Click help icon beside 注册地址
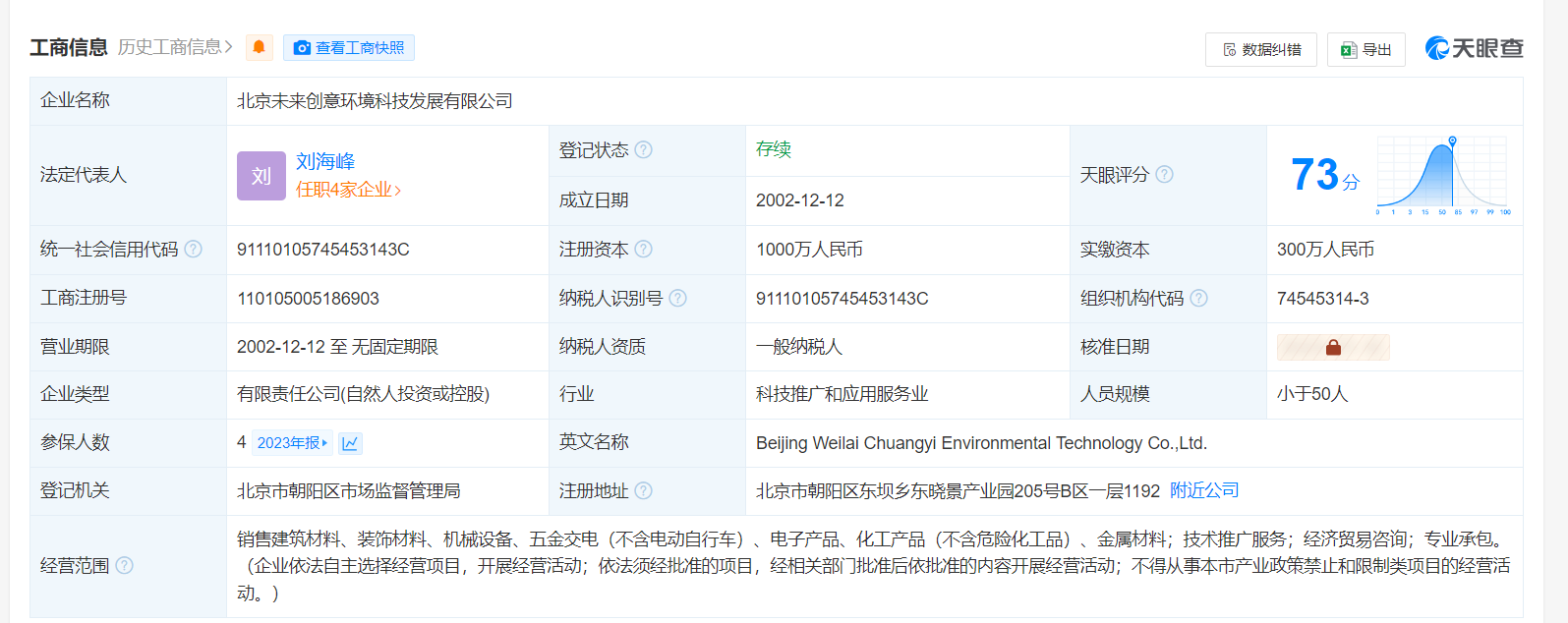Image resolution: width=1568 pixels, height=623 pixels. [x=643, y=490]
